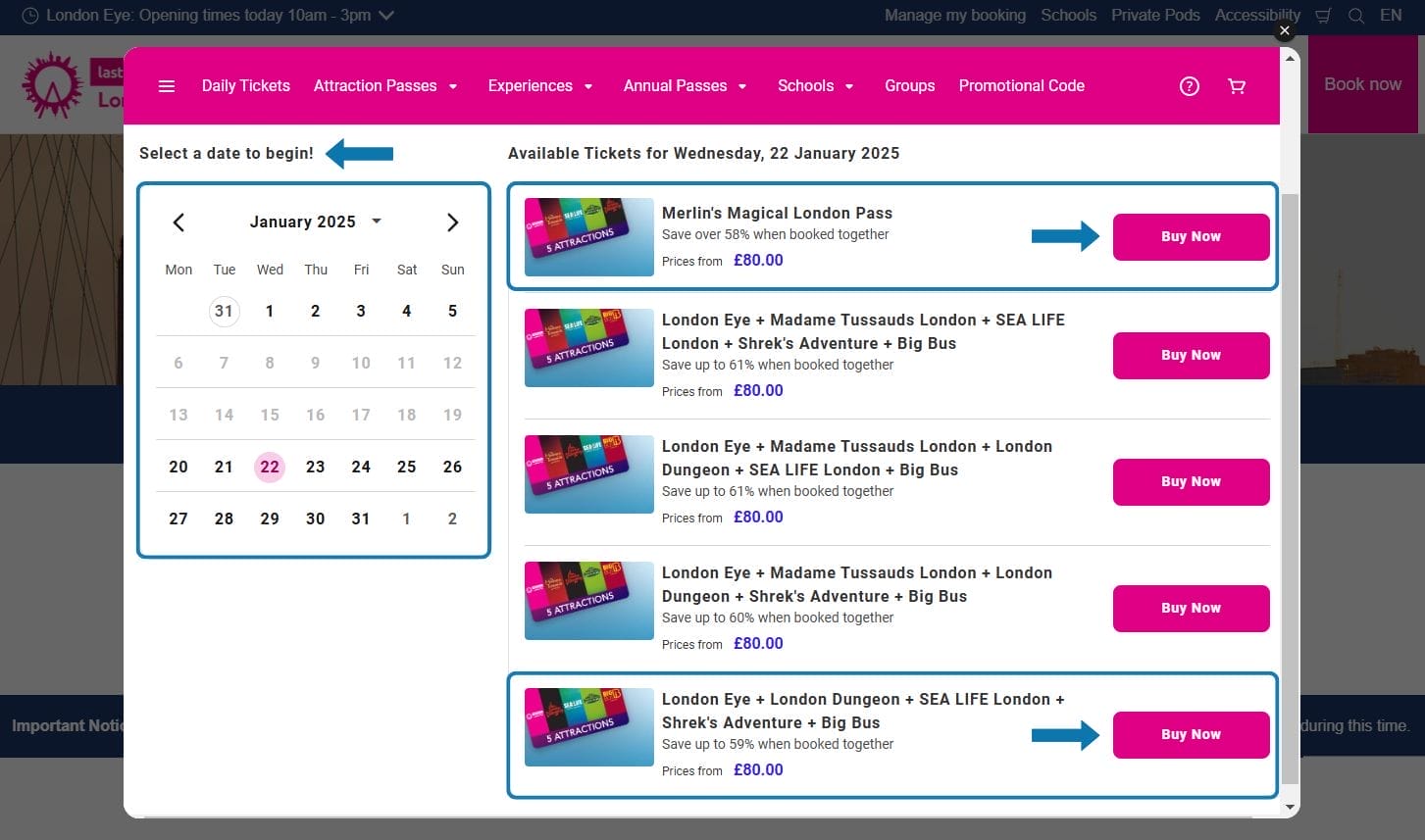Click the popup's vertical scrollbar
The image size is (1425, 840).
[1290, 490]
